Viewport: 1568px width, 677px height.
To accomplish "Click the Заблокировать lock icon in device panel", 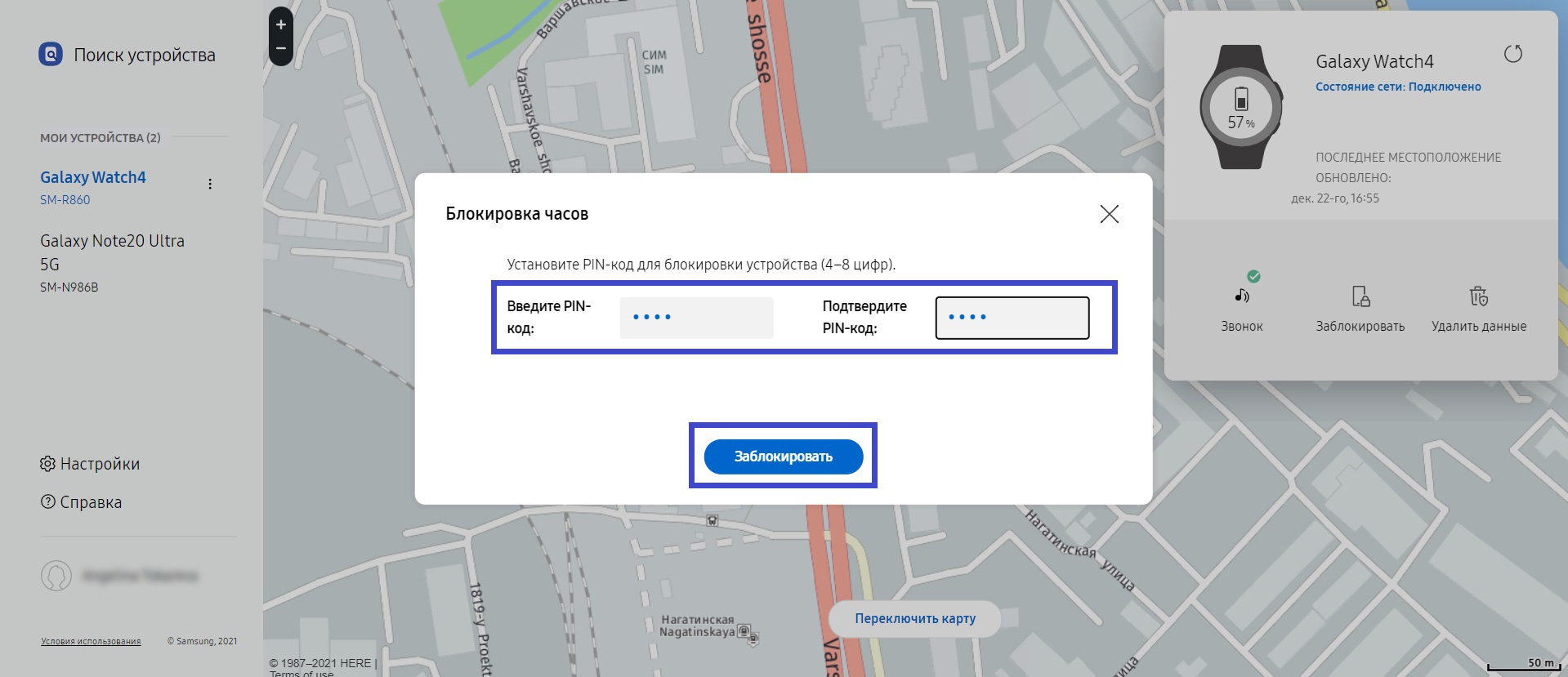I will pyautogui.click(x=1360, y=296).
